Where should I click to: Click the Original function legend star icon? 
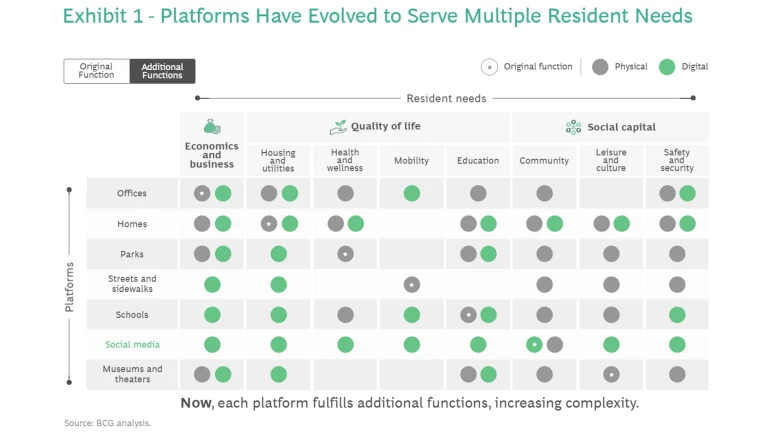pyautogui.click(x=489, y=67)
